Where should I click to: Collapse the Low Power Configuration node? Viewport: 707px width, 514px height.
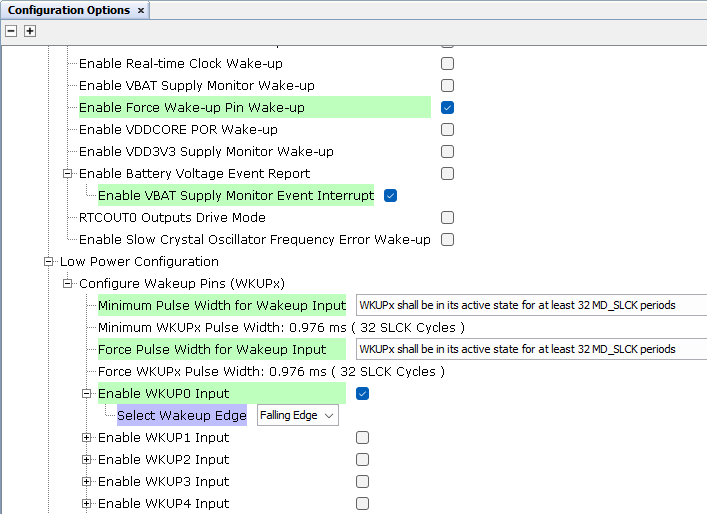click(x=49, y=262)
